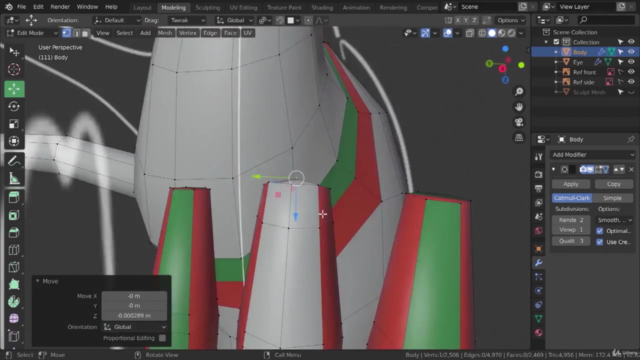Click the Apply modifier button
Viewport: 640px width, 360px height.
pos(571,184)
